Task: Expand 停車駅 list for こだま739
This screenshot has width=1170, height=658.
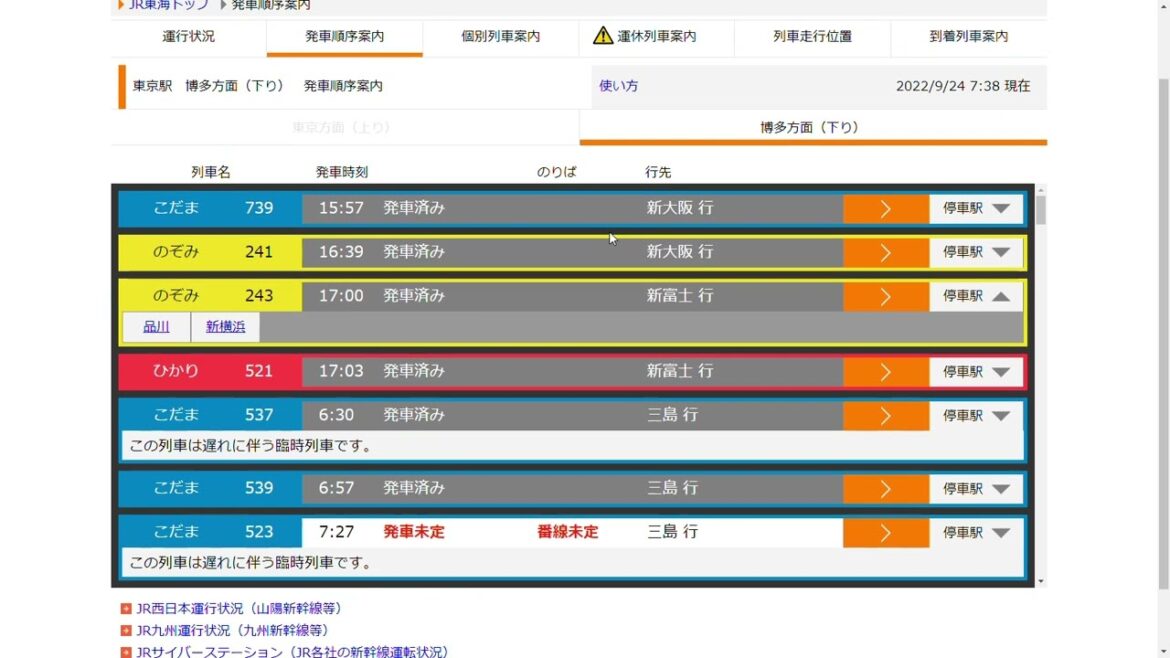Action: 975,208
